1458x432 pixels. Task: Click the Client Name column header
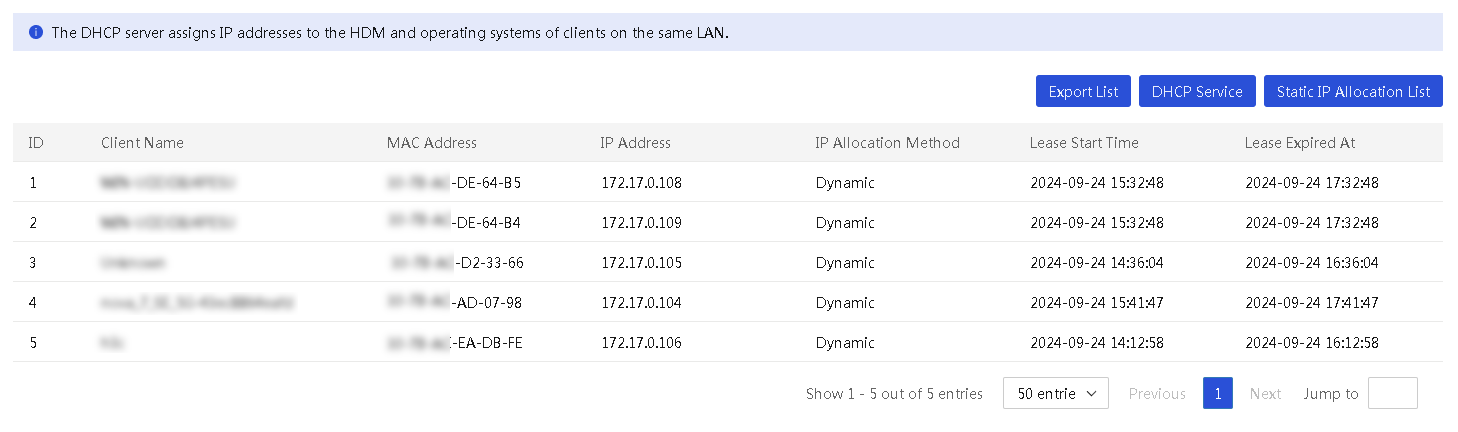[x=142, y=143]
